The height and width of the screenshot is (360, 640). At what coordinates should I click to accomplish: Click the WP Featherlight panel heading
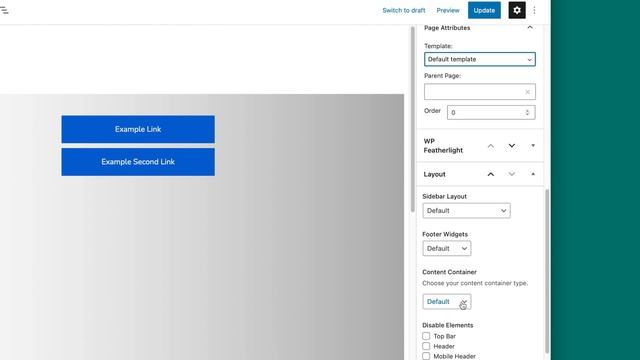[x=443, y=146]
